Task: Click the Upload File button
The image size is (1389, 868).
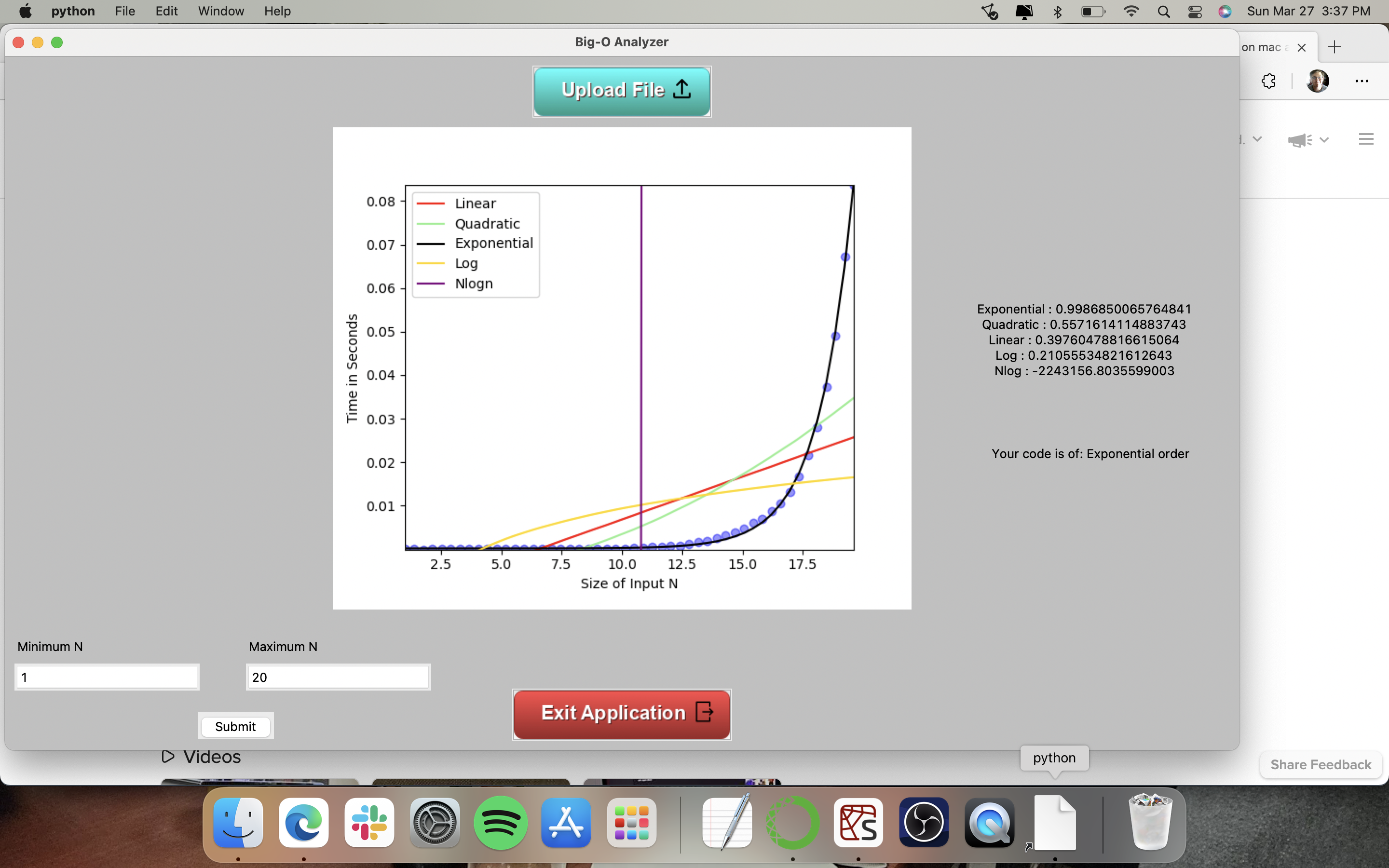Action: pyautogui.click(x=622, y=91)
